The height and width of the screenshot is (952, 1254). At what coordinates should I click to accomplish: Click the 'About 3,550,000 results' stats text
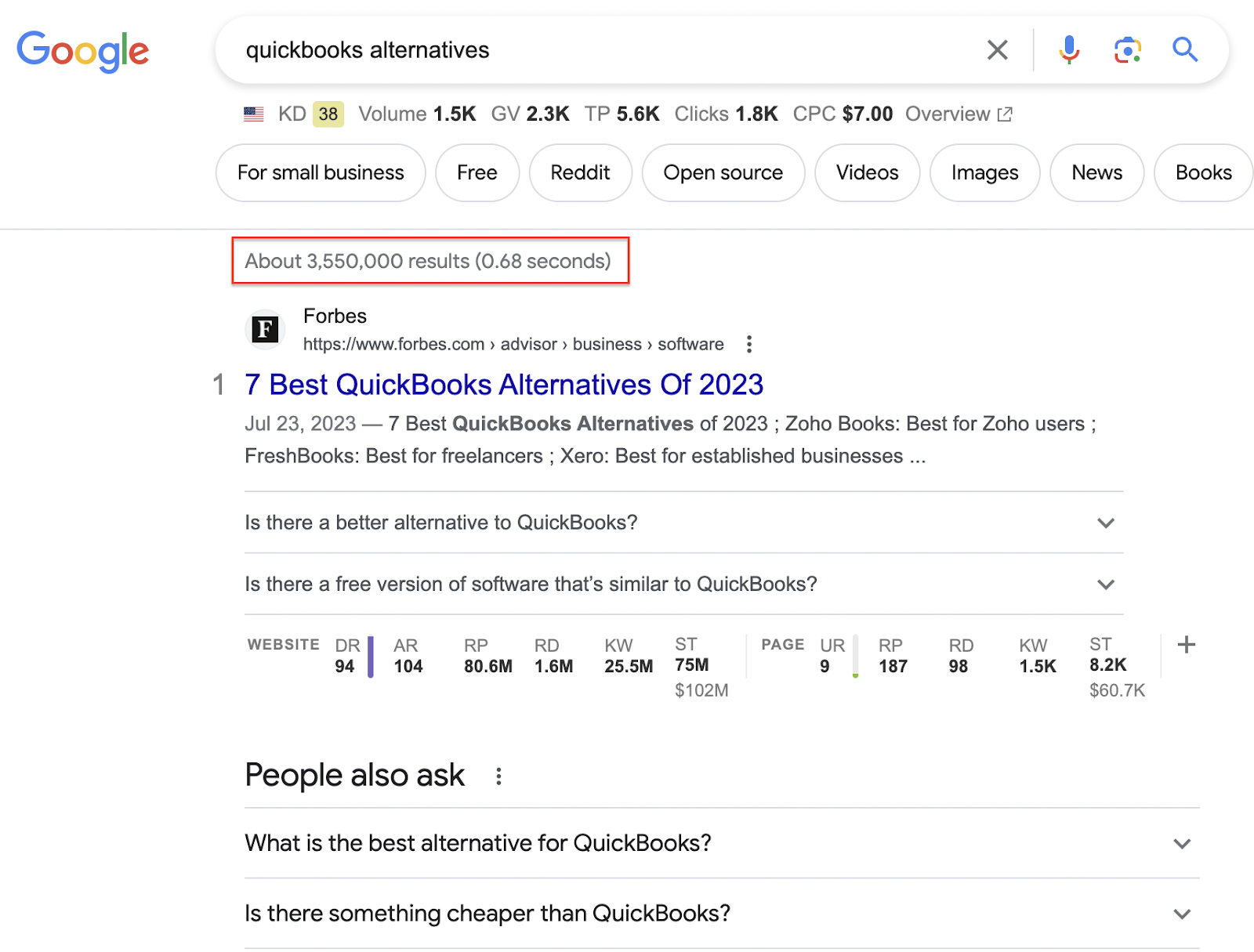point(428,261)
